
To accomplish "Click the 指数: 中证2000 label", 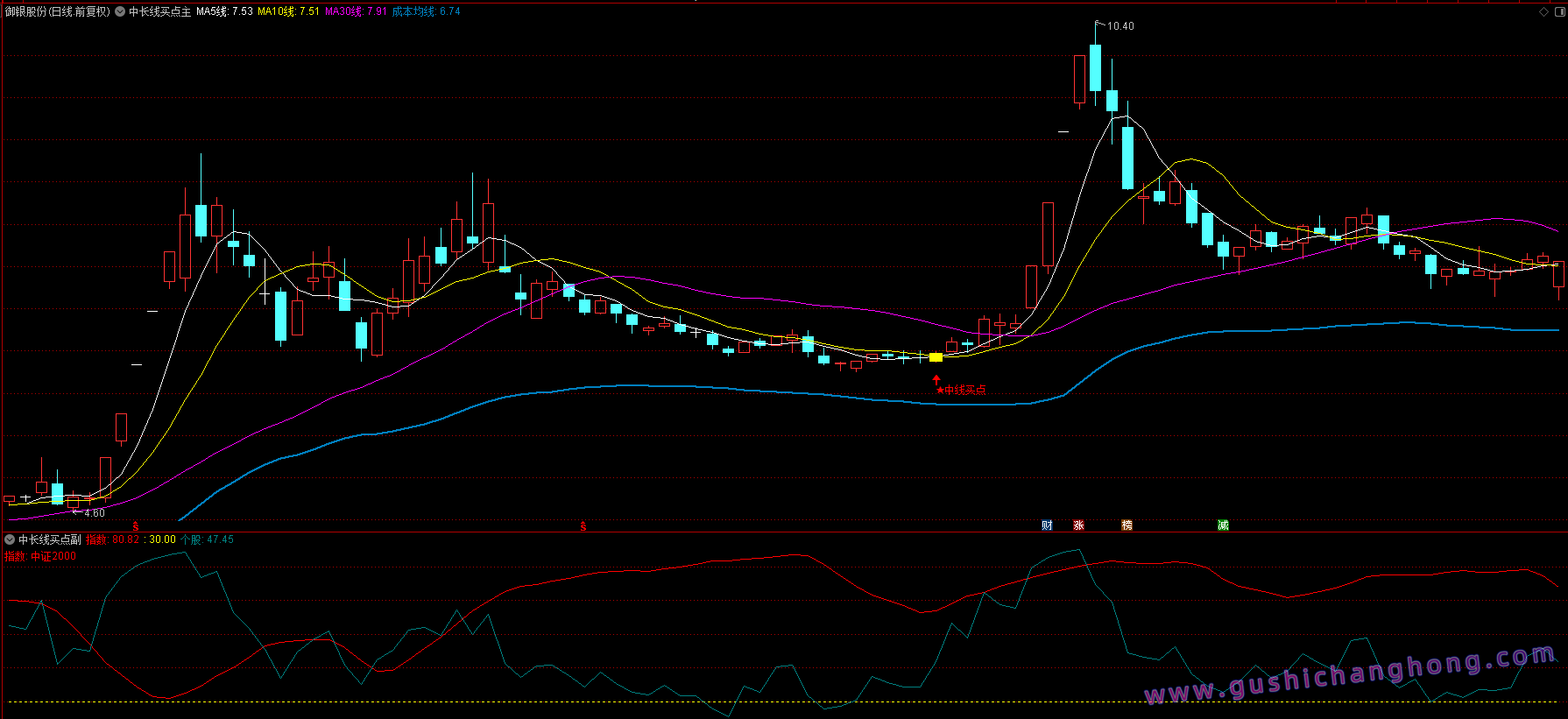I will 40,556.
